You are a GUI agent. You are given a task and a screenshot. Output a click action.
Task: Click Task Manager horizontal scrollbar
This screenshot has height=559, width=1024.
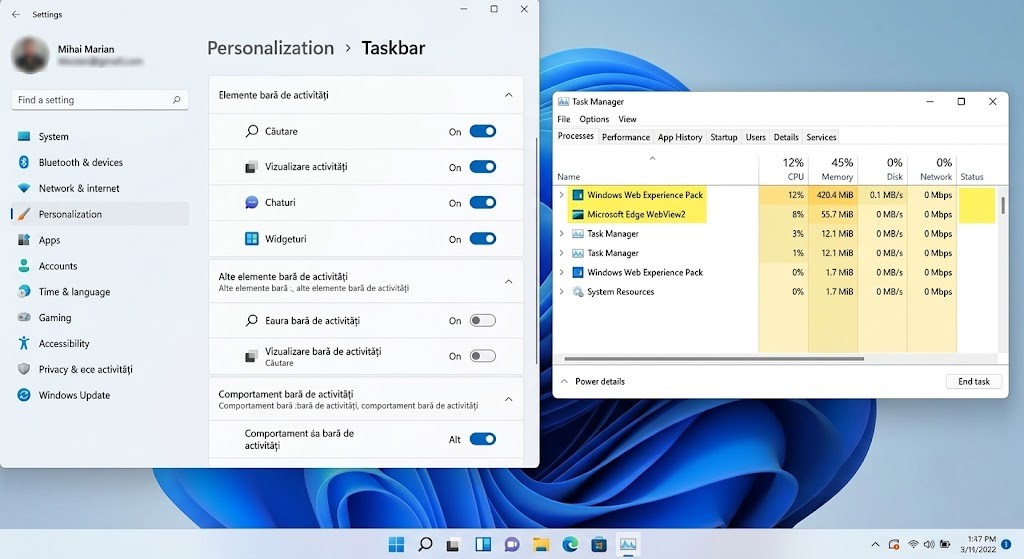714,359
